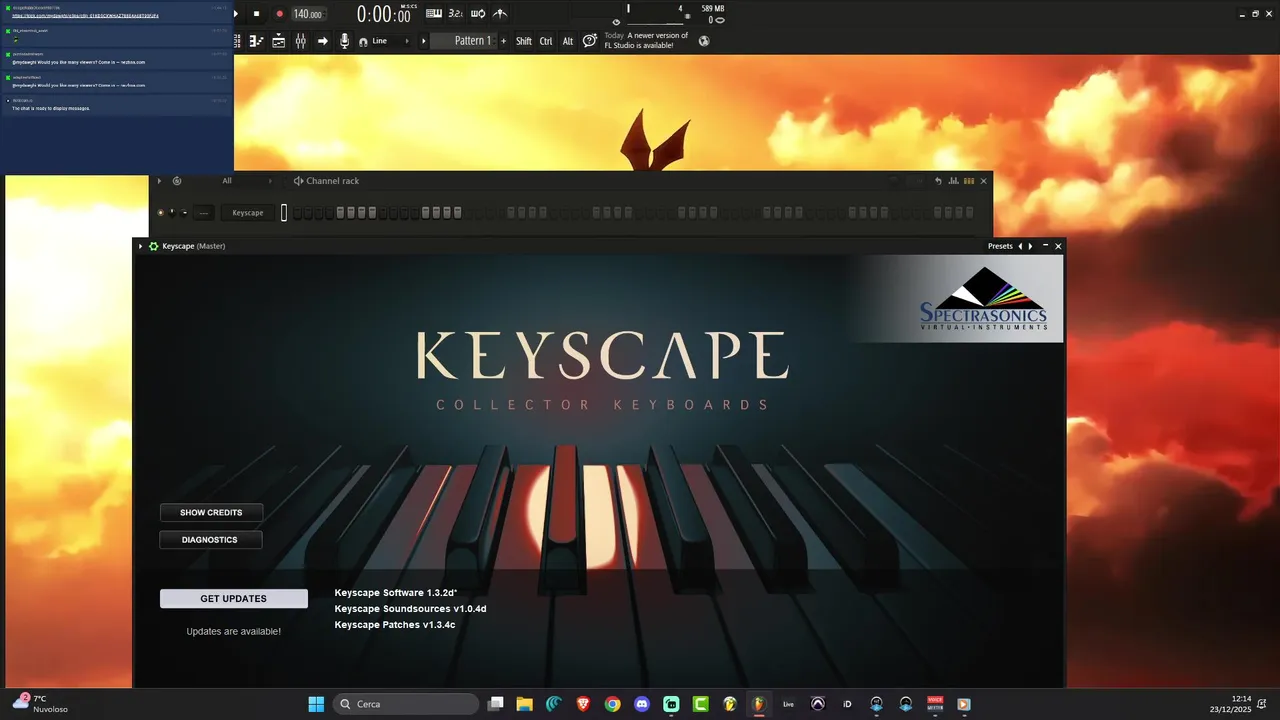
Task: Open the Windows Start menu
Action: tap(316, 704)
